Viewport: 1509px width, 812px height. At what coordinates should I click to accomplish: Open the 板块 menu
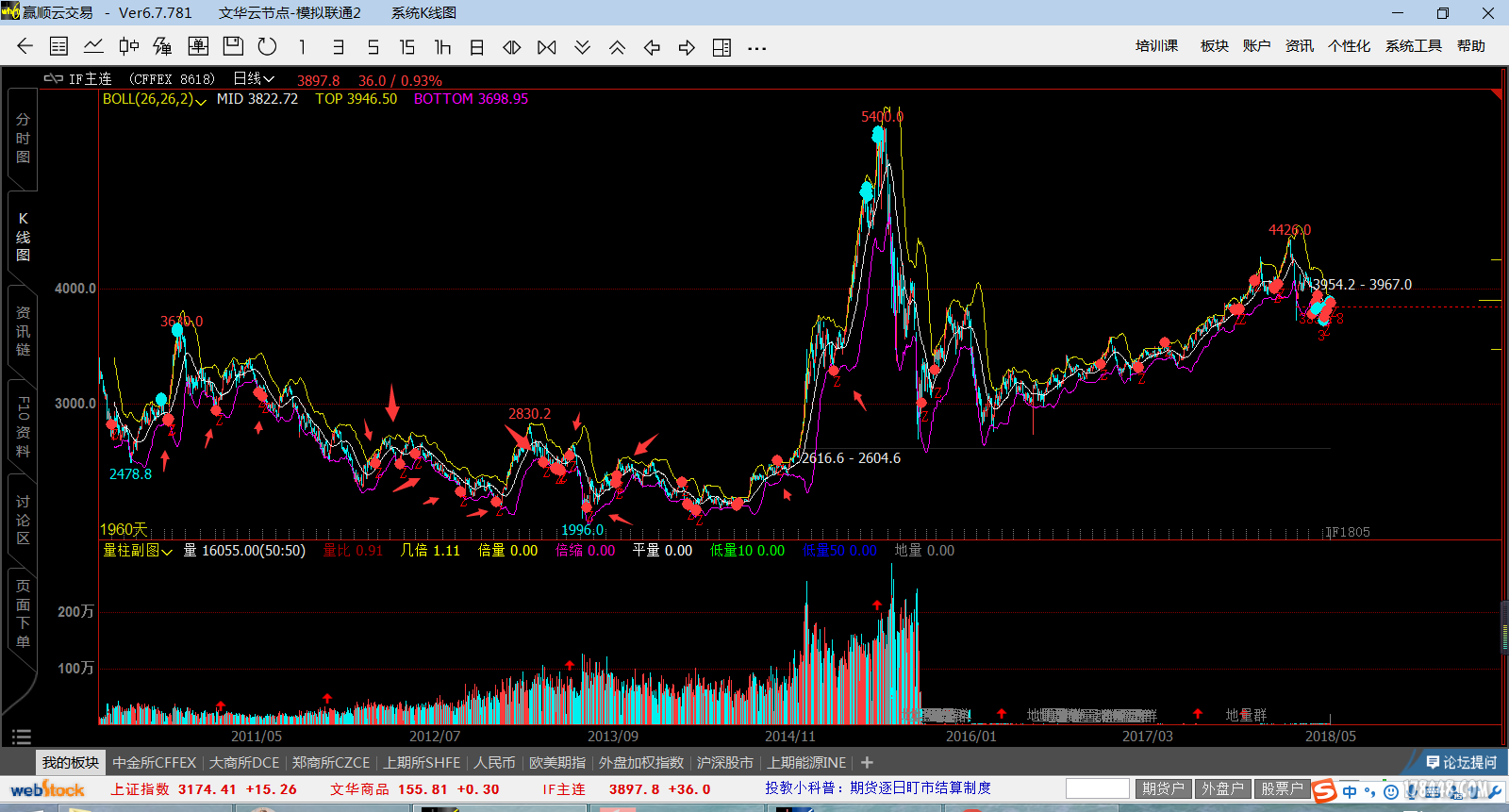coord(1215,46)
